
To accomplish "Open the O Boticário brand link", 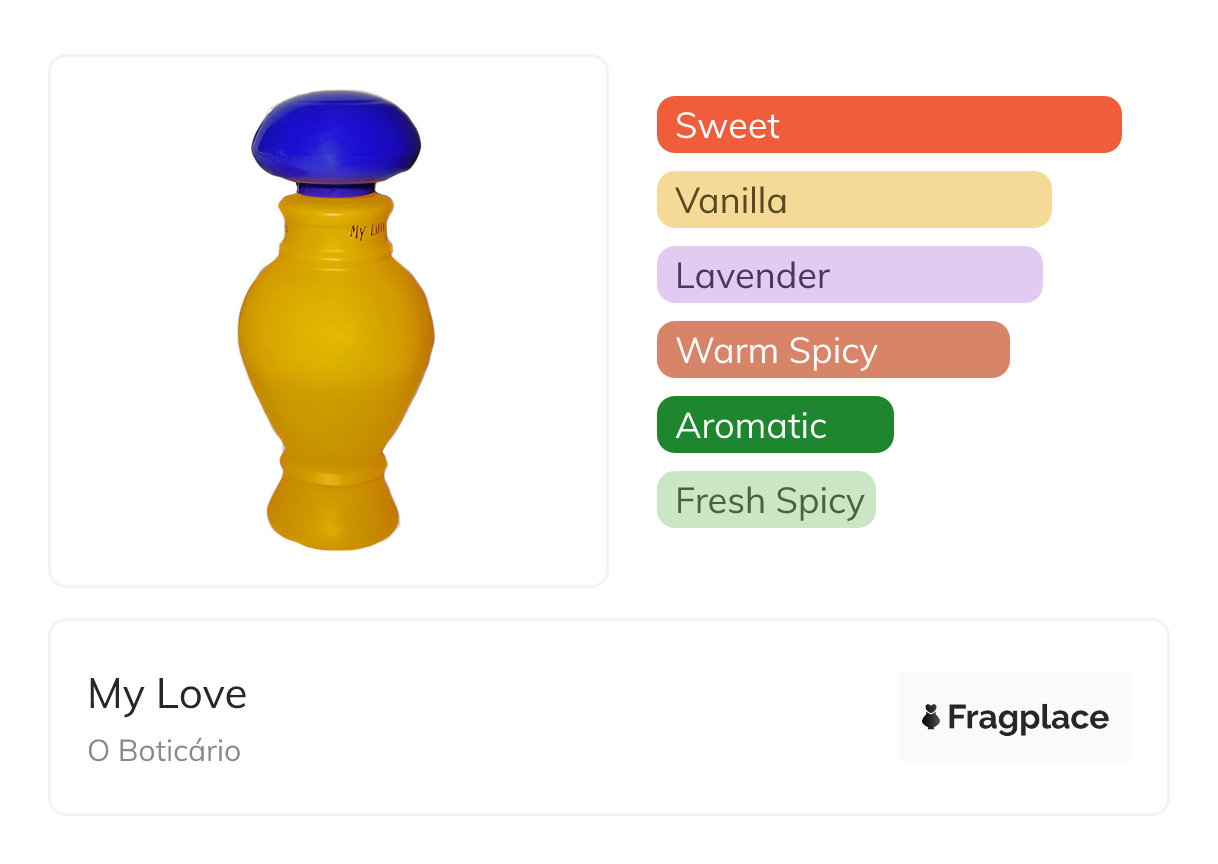I will click(164, 751).
